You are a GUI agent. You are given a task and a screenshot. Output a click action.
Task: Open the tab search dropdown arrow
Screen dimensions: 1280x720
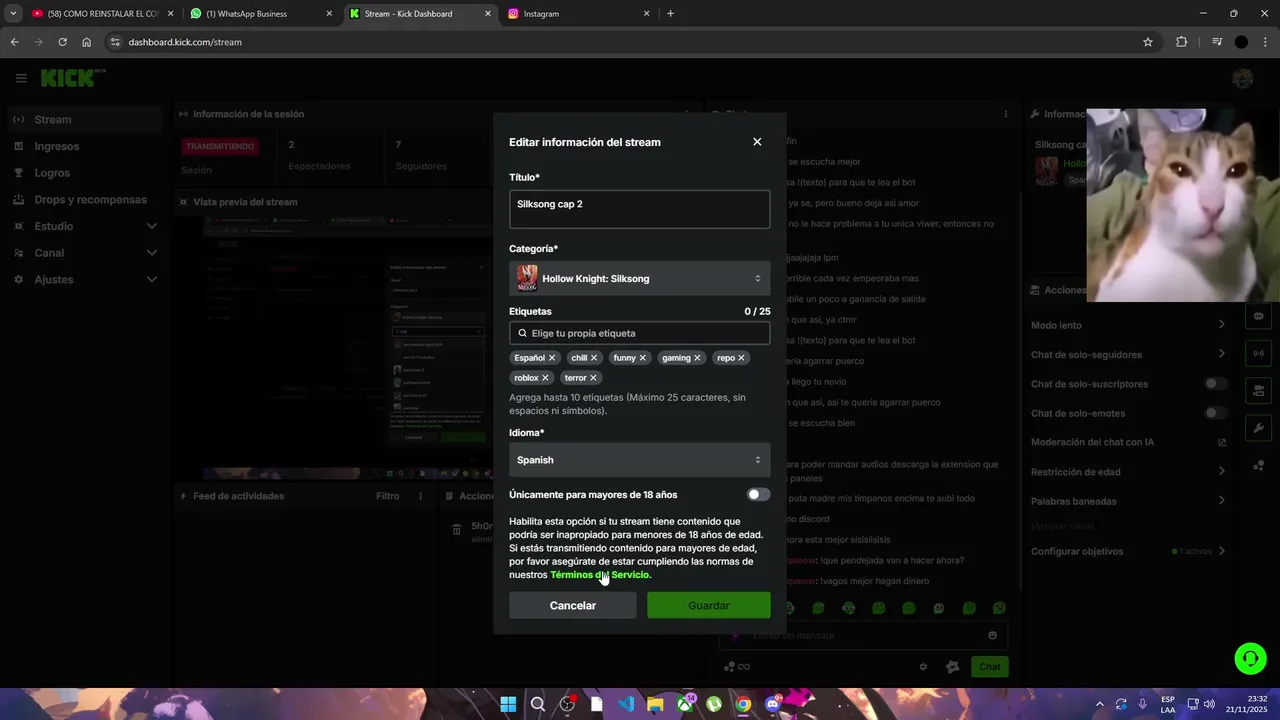(13, 14)
